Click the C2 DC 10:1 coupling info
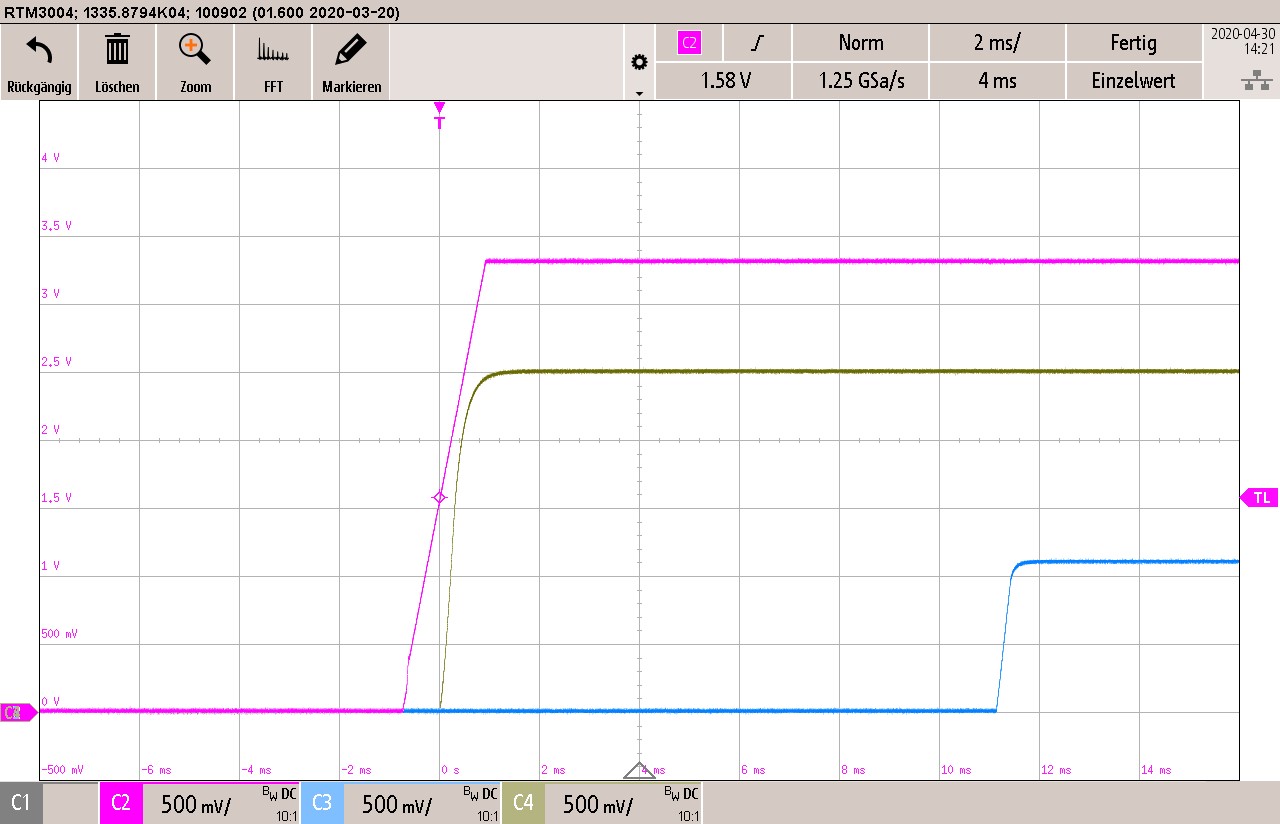 click(x=279, y=804)
